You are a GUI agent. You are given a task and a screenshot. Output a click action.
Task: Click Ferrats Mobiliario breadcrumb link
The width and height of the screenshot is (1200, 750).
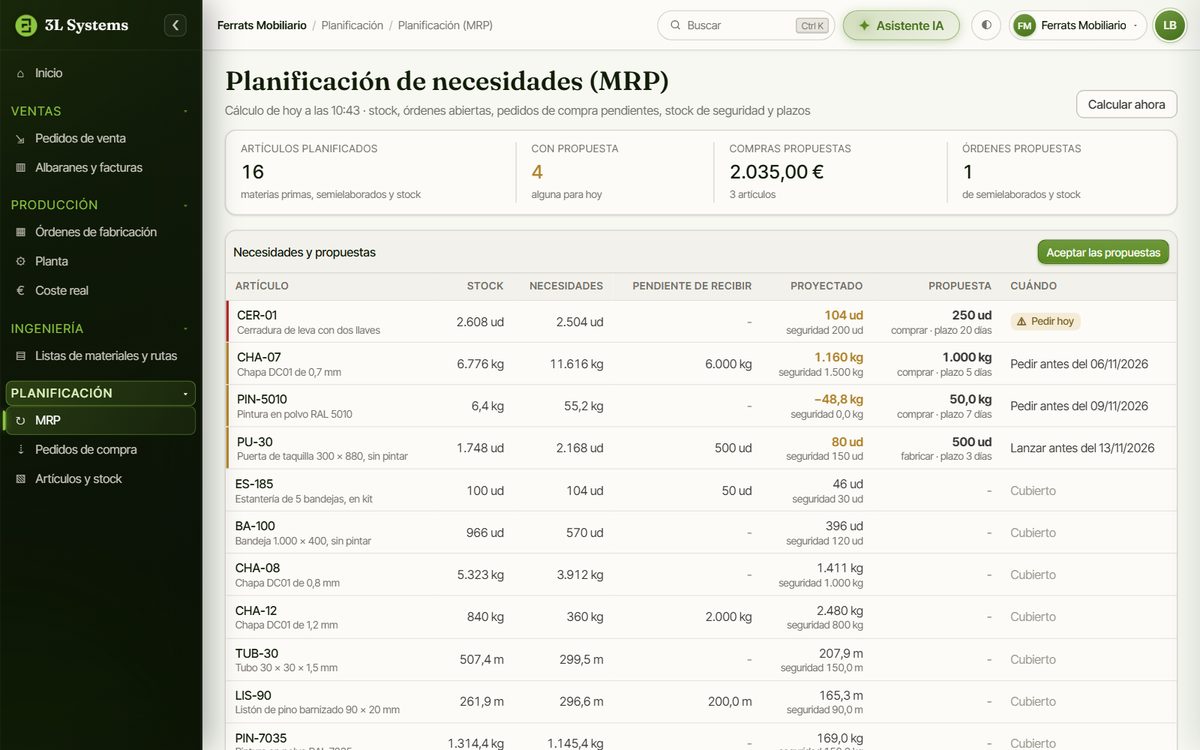coord(262,25)
